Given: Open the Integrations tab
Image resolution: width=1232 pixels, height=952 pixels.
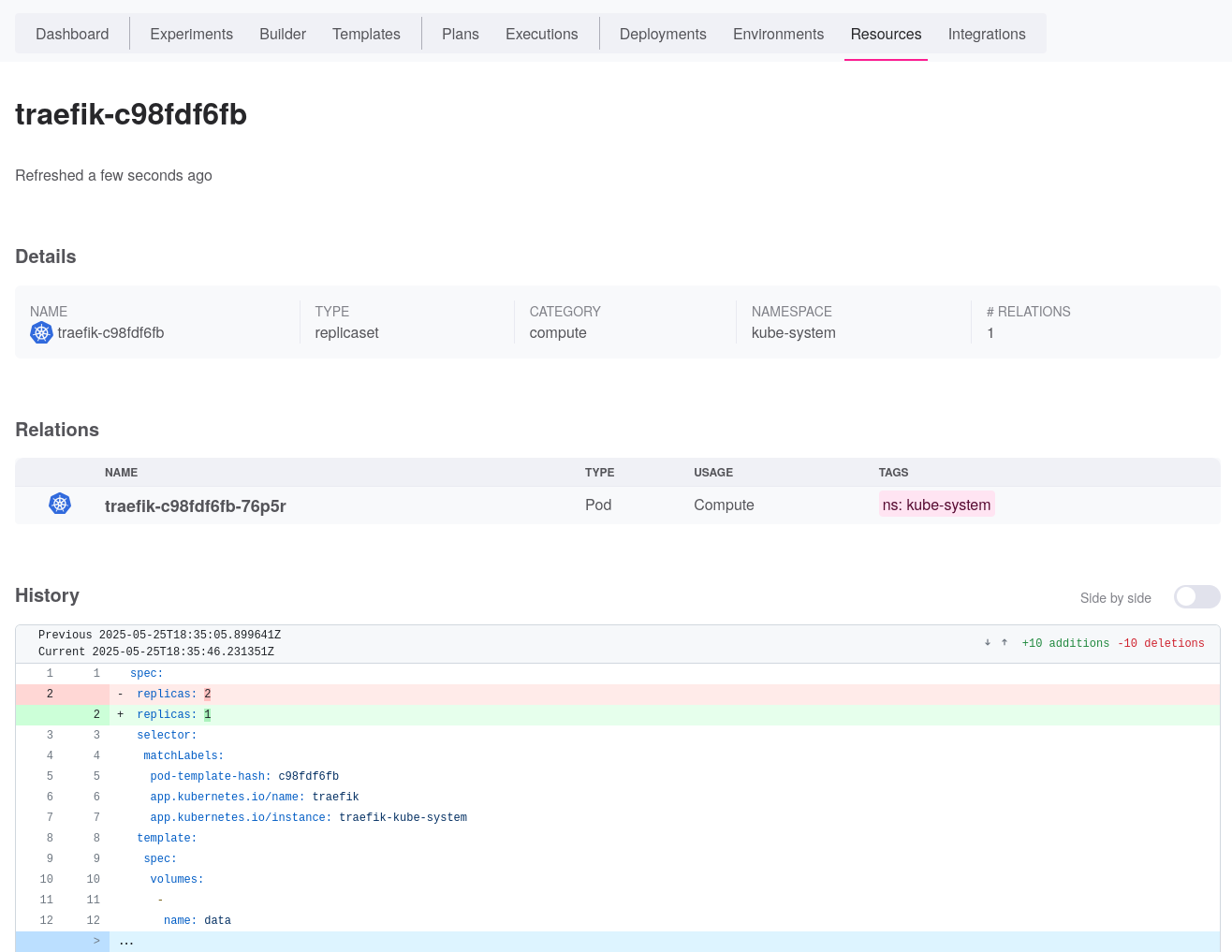Looking at the screenshot, I should 987,34.
